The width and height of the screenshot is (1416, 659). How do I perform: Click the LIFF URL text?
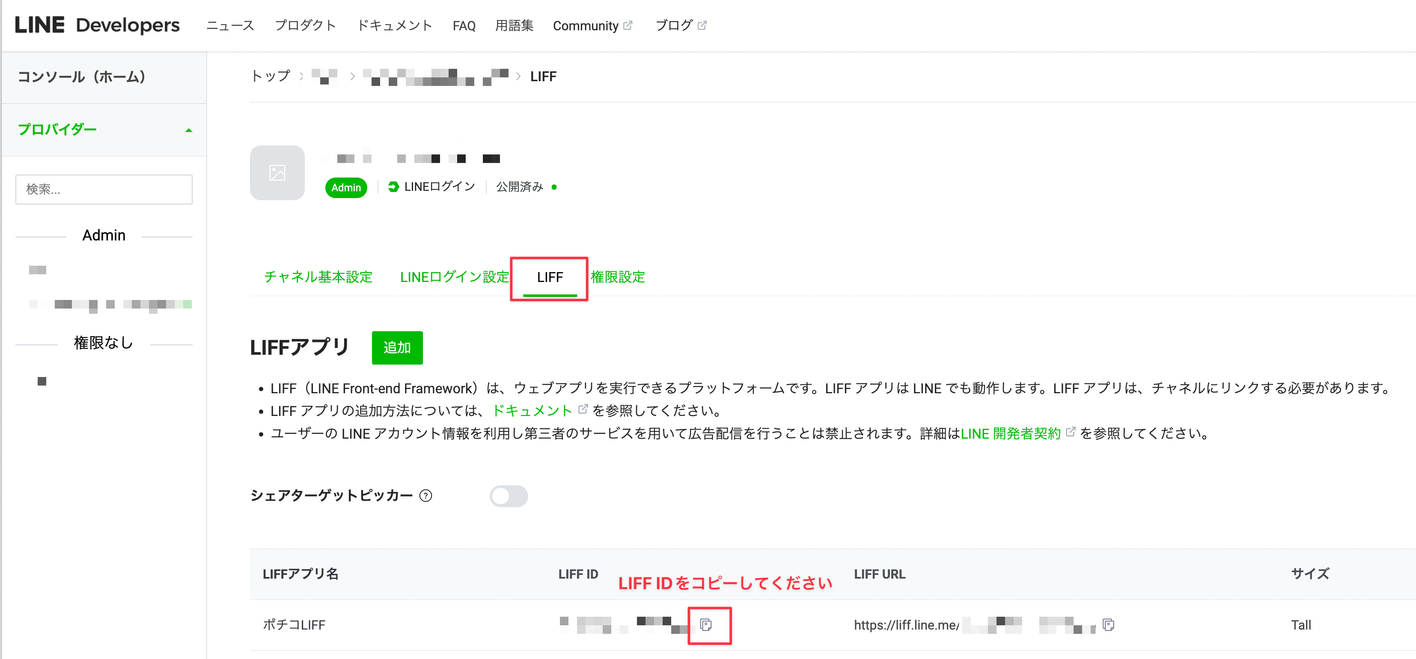[975, 625]
